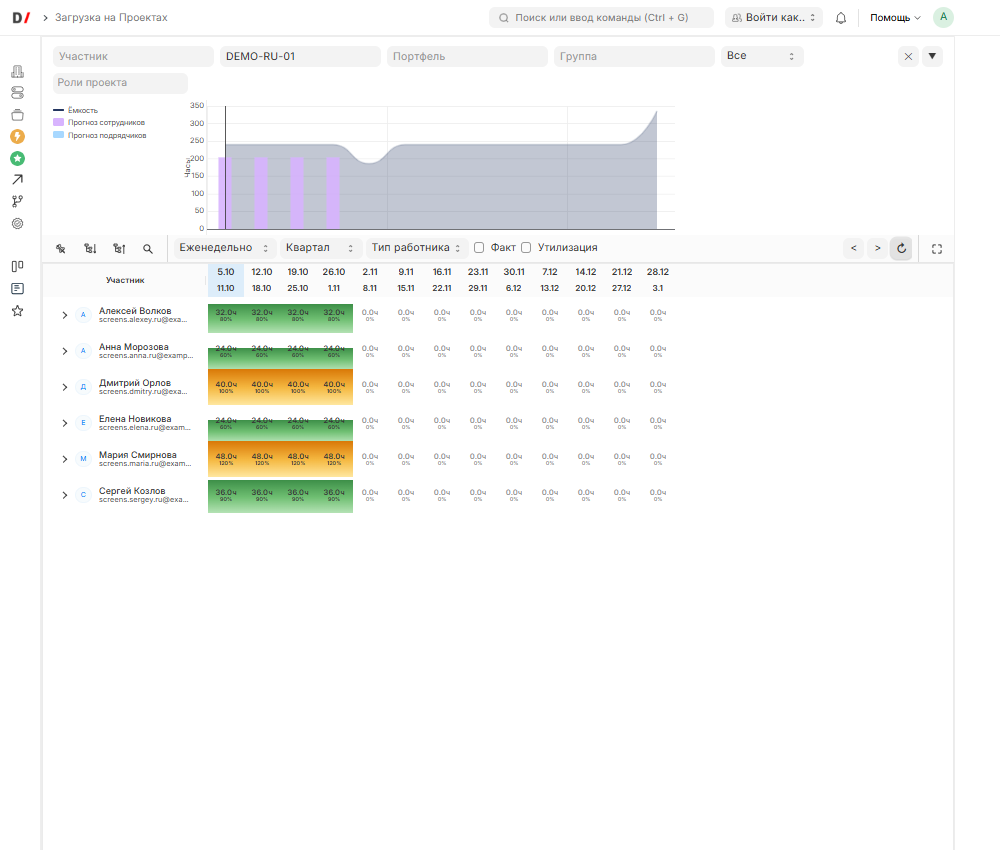Open the filter funnel menu button
Image resolution: width=1000 pixels, height=850 pixels.
click(932, 56)
